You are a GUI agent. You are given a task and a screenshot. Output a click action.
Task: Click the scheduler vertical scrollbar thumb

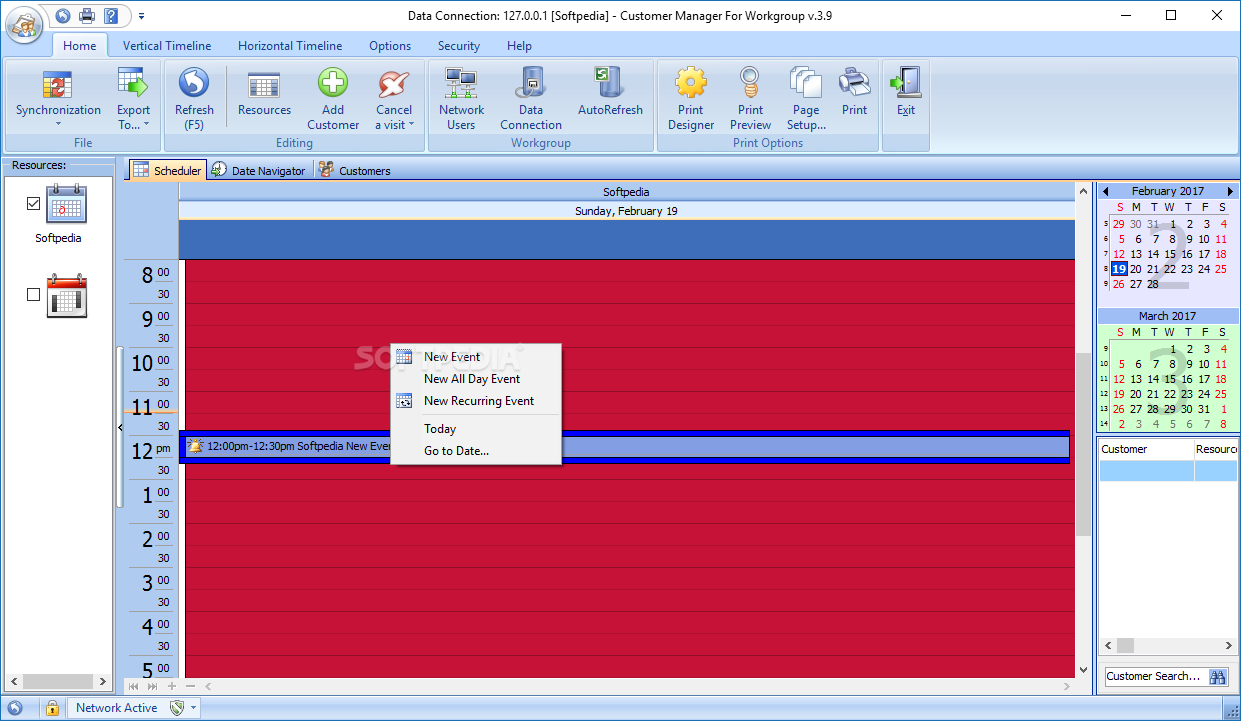pyautogui.click(x=1083, y=444)
